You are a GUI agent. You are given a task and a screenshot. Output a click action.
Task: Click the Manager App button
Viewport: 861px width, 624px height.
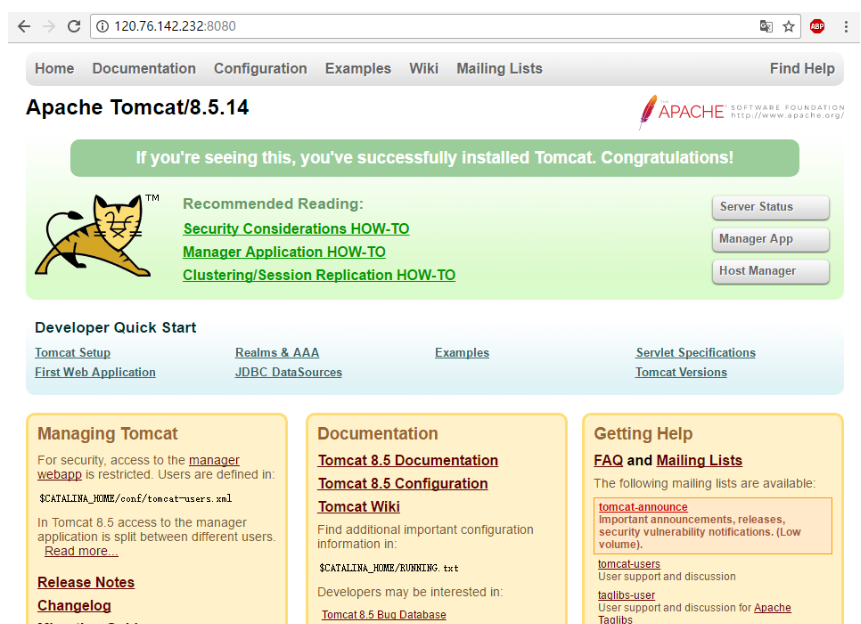point(770,239)
